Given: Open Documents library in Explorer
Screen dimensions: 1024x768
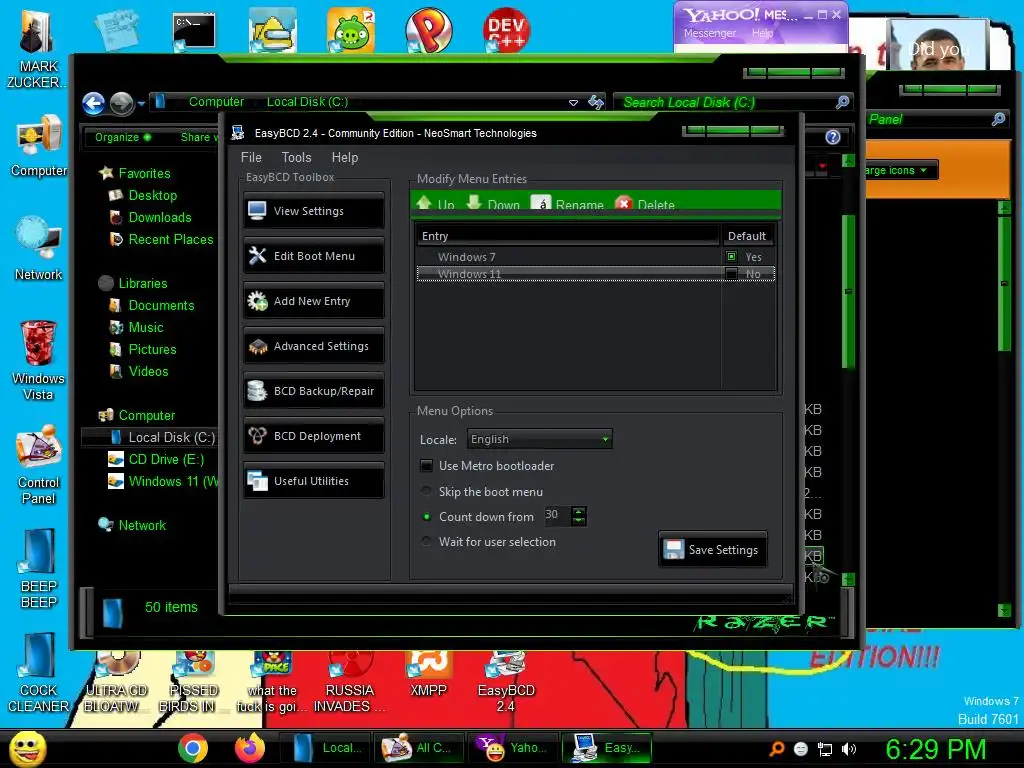Looking at the screenshot, I should pos(161,306).
